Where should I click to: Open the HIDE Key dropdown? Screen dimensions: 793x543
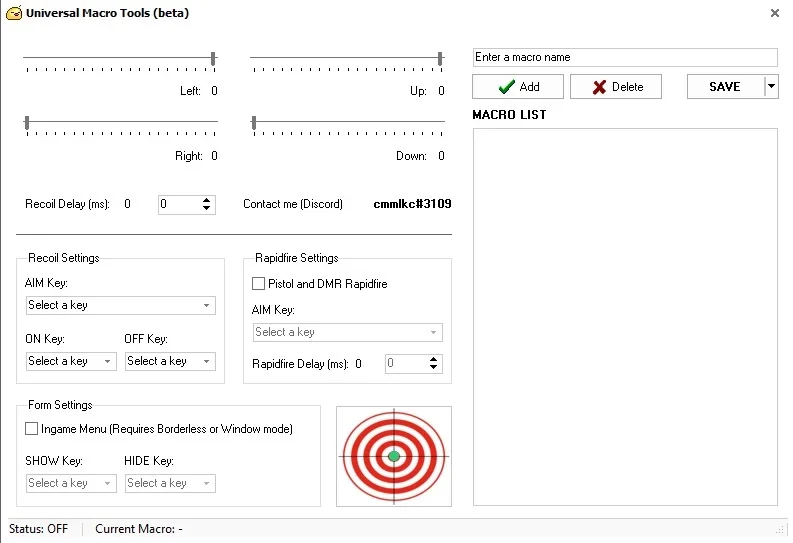pyautogui.click(x=170, y=483)
